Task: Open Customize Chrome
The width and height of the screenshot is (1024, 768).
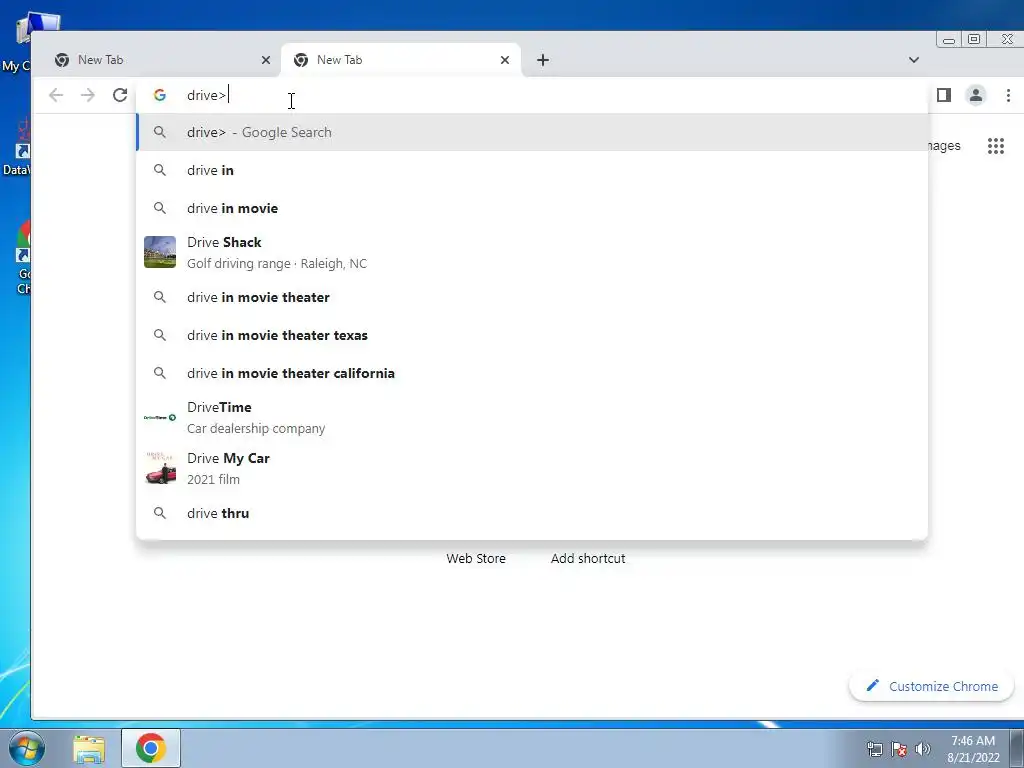Action: click(x=931, y=686)
